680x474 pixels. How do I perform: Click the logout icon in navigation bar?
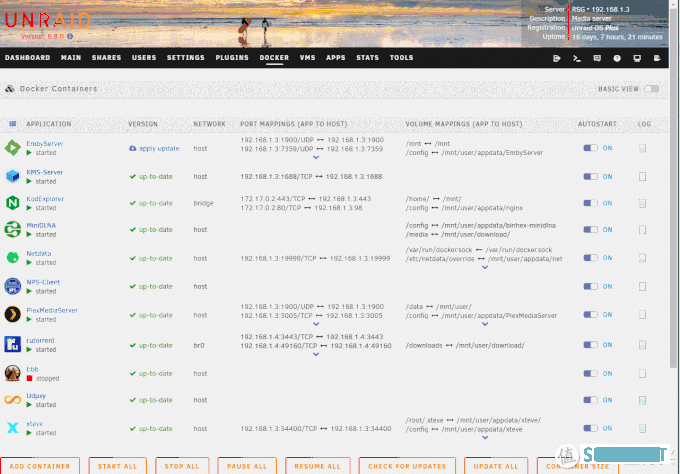tap(557, 58)
